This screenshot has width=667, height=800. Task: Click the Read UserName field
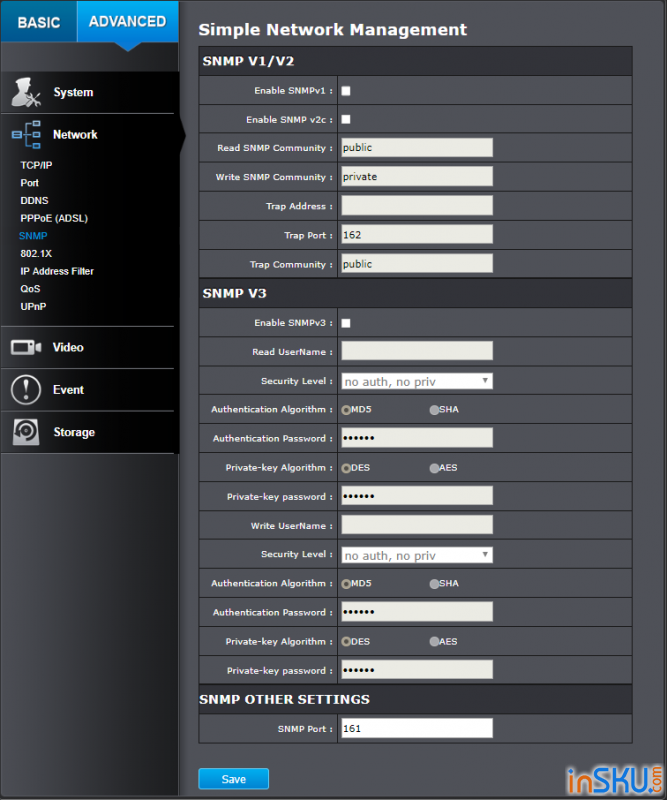pyautogui.click(x=417, y=351)
